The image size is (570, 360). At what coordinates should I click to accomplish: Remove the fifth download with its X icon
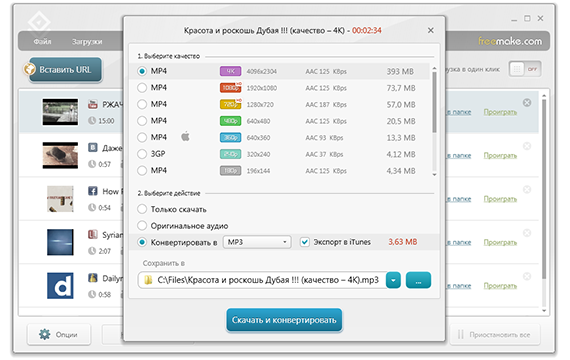[527, 276]
